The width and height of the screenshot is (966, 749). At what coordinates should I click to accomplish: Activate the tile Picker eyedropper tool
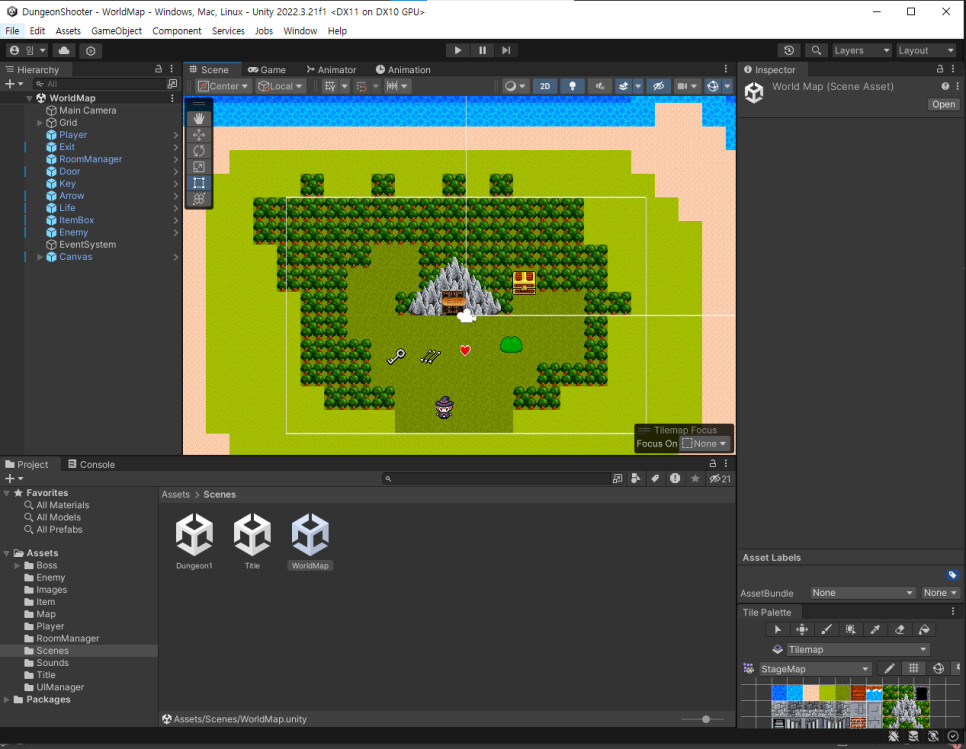point(875,630)
